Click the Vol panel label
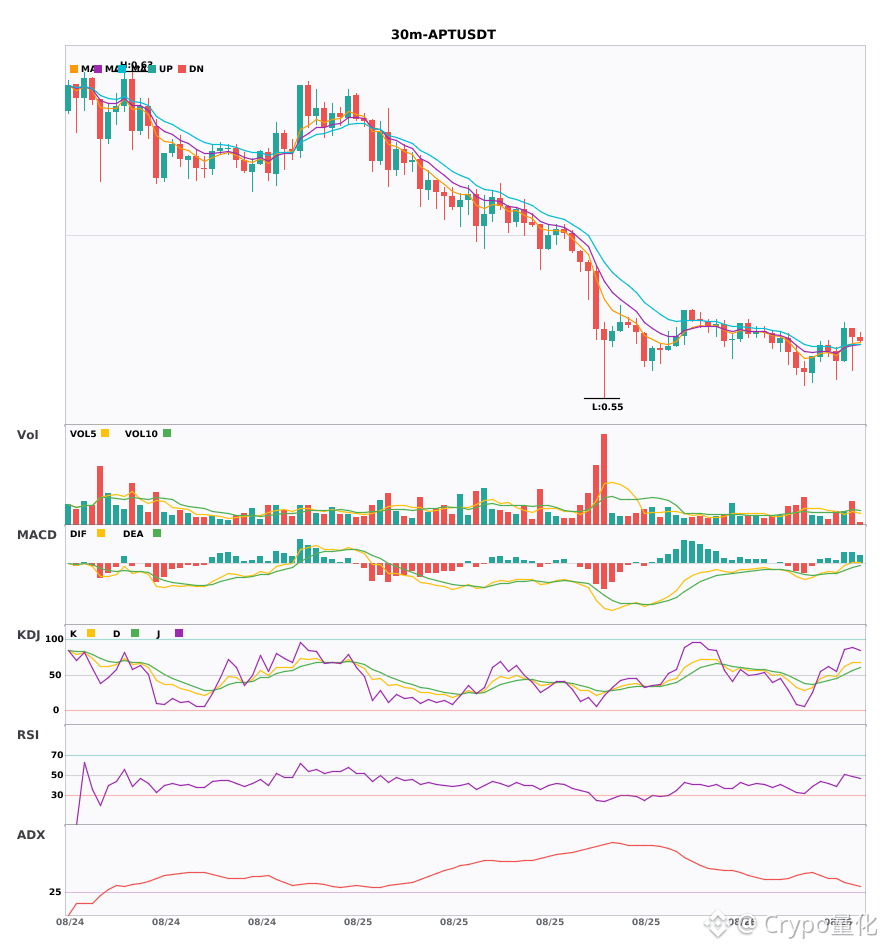 click(x=27, y=435)
